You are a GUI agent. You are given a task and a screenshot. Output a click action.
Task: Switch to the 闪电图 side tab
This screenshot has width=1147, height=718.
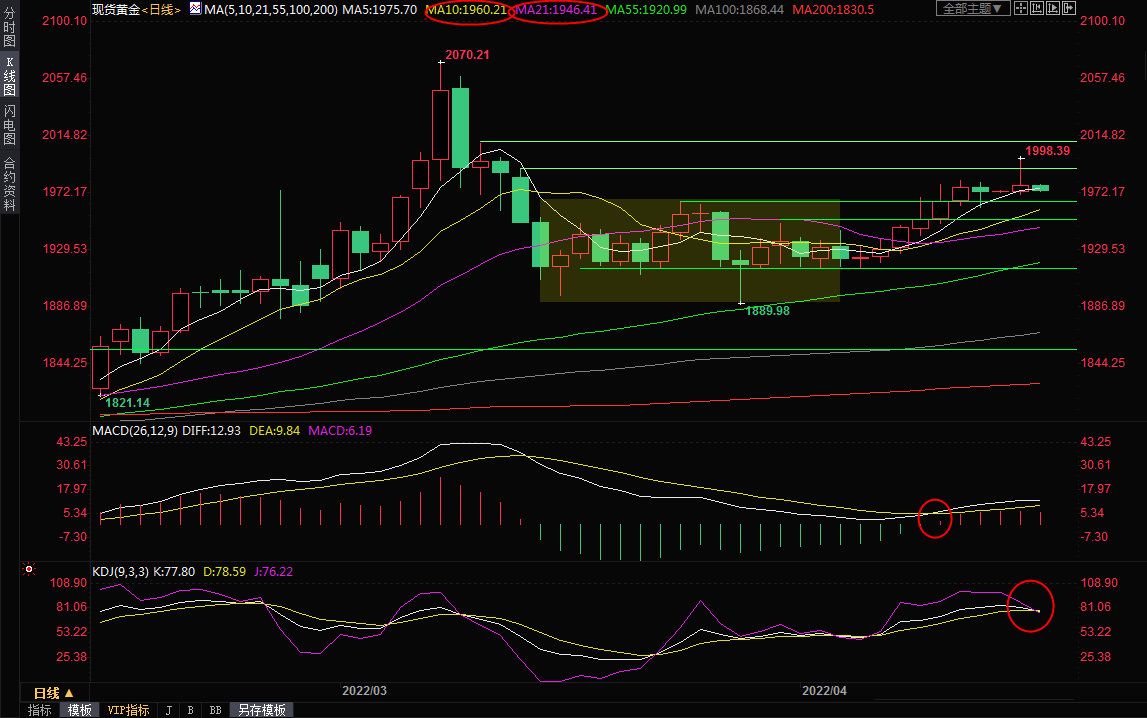point(9,125)
